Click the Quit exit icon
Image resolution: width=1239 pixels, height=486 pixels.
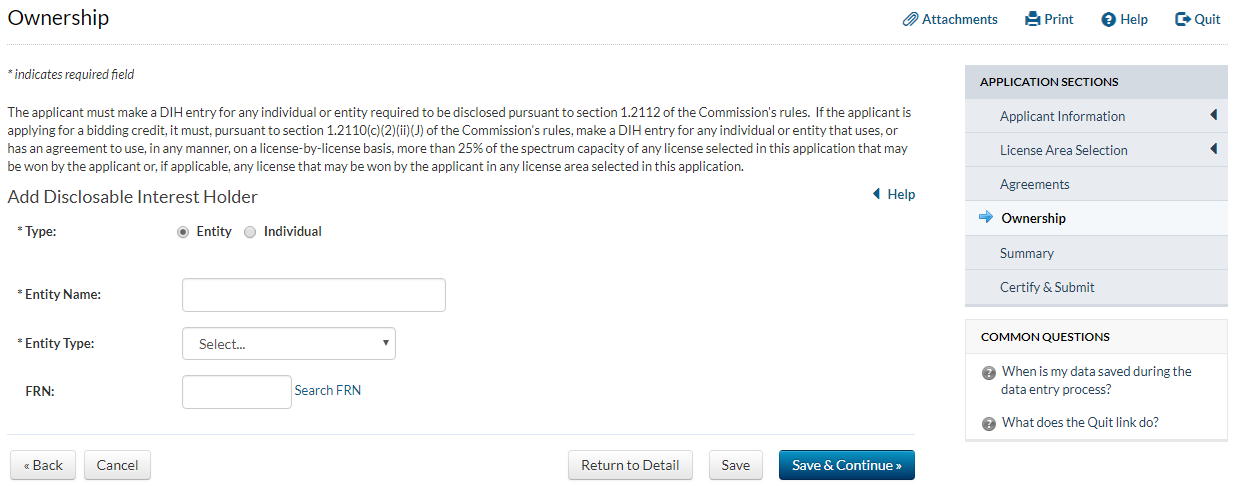pyautogui.click(x=1183, y=19)
